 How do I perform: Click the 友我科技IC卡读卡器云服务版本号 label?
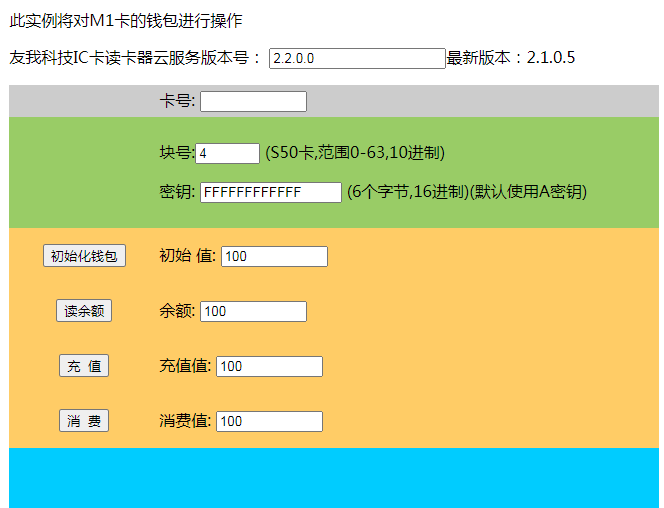[135, 58]
